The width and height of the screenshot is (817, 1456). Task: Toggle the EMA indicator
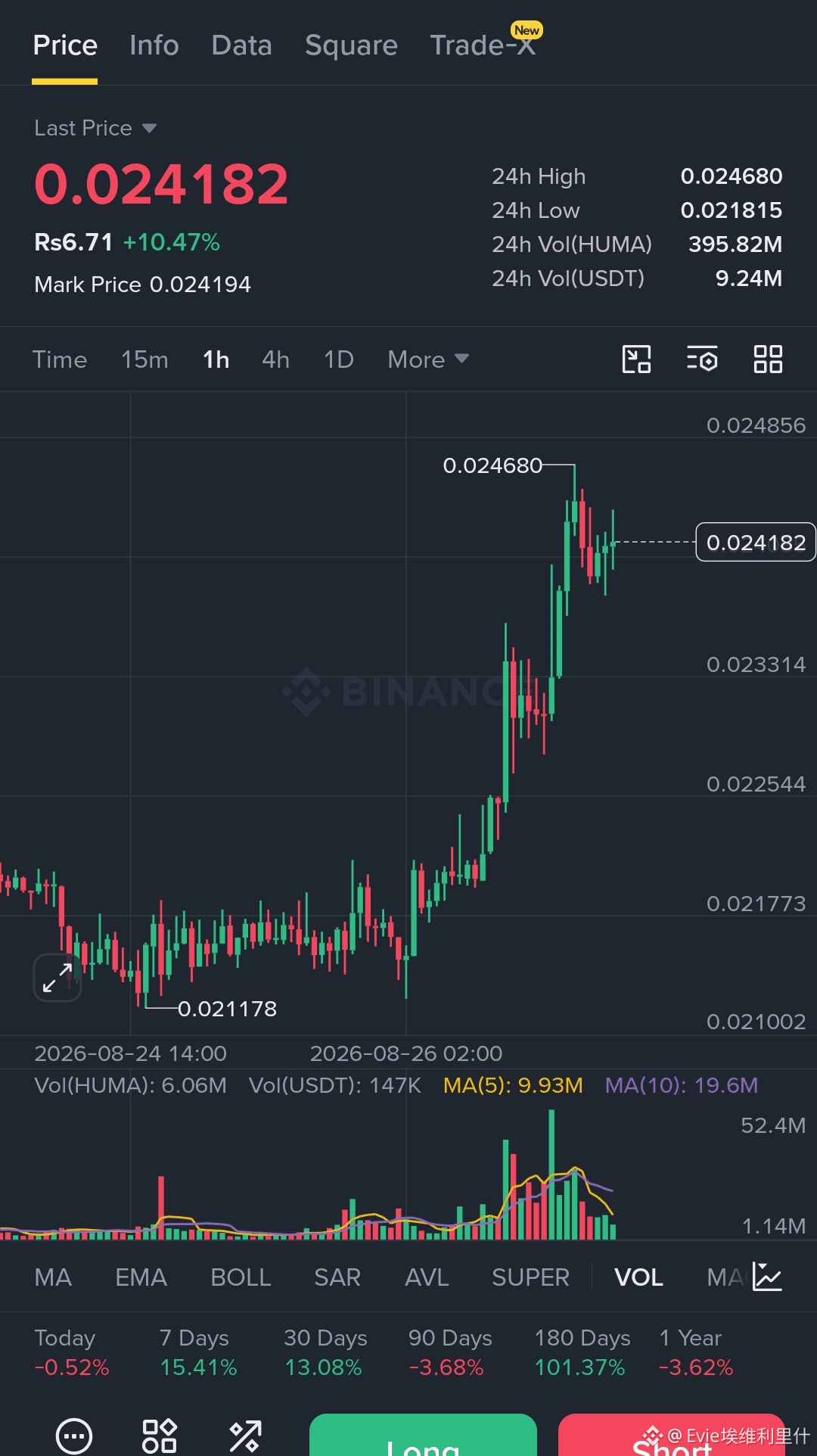(141, 1277)
